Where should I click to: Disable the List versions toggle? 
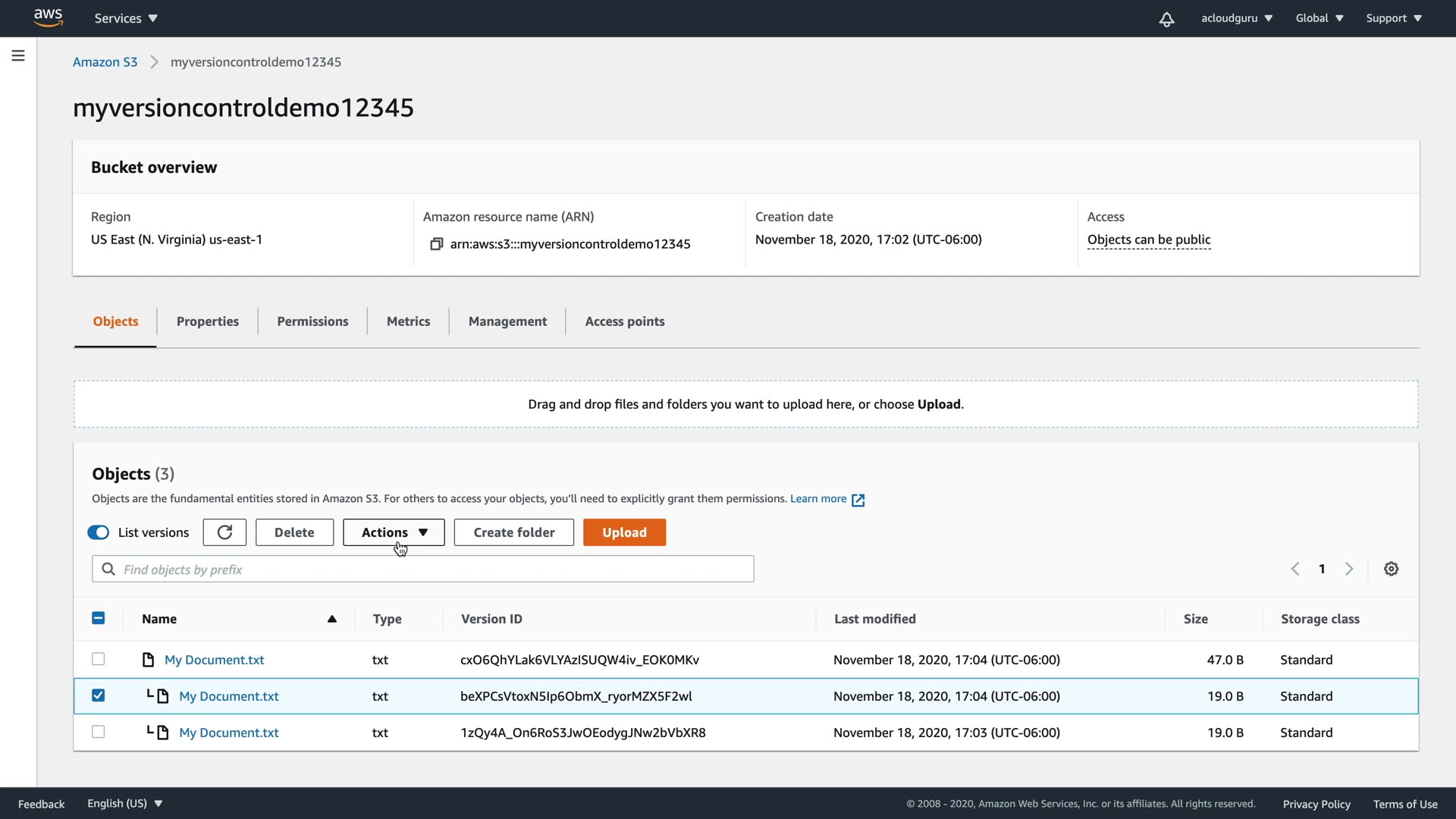99,532
